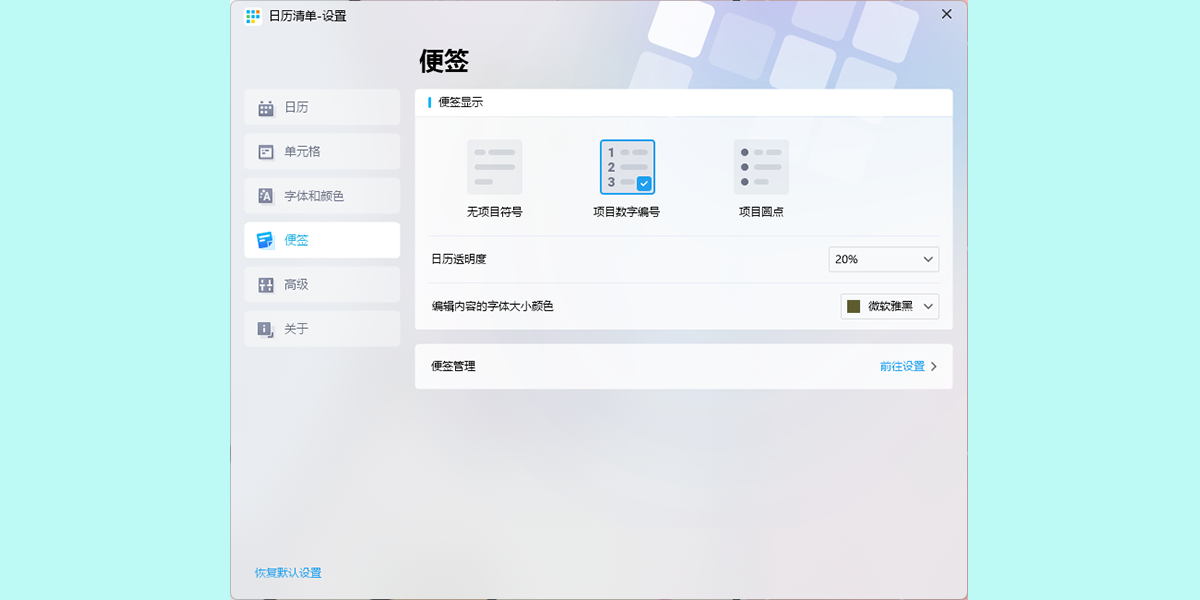Open the 日历 settings tab

[322, 107]
